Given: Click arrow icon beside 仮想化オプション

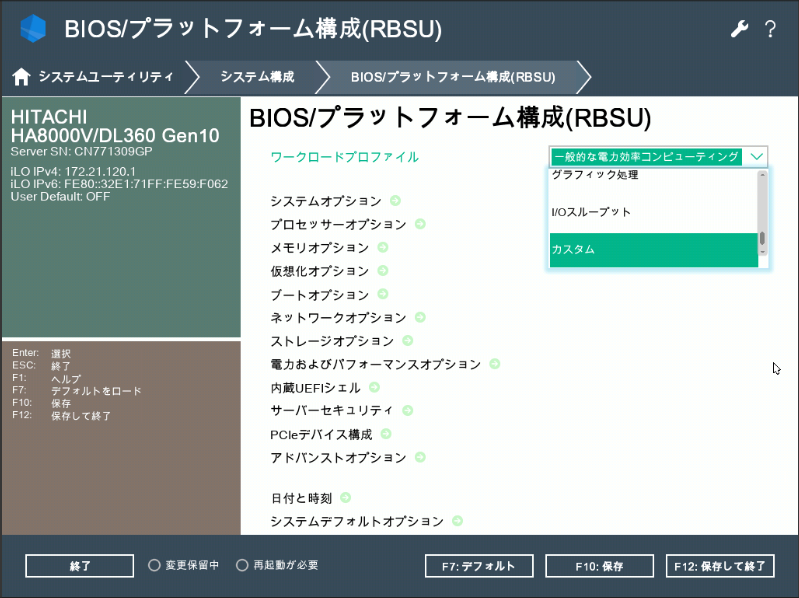Looking at the screenshot, I should (383, 270).
